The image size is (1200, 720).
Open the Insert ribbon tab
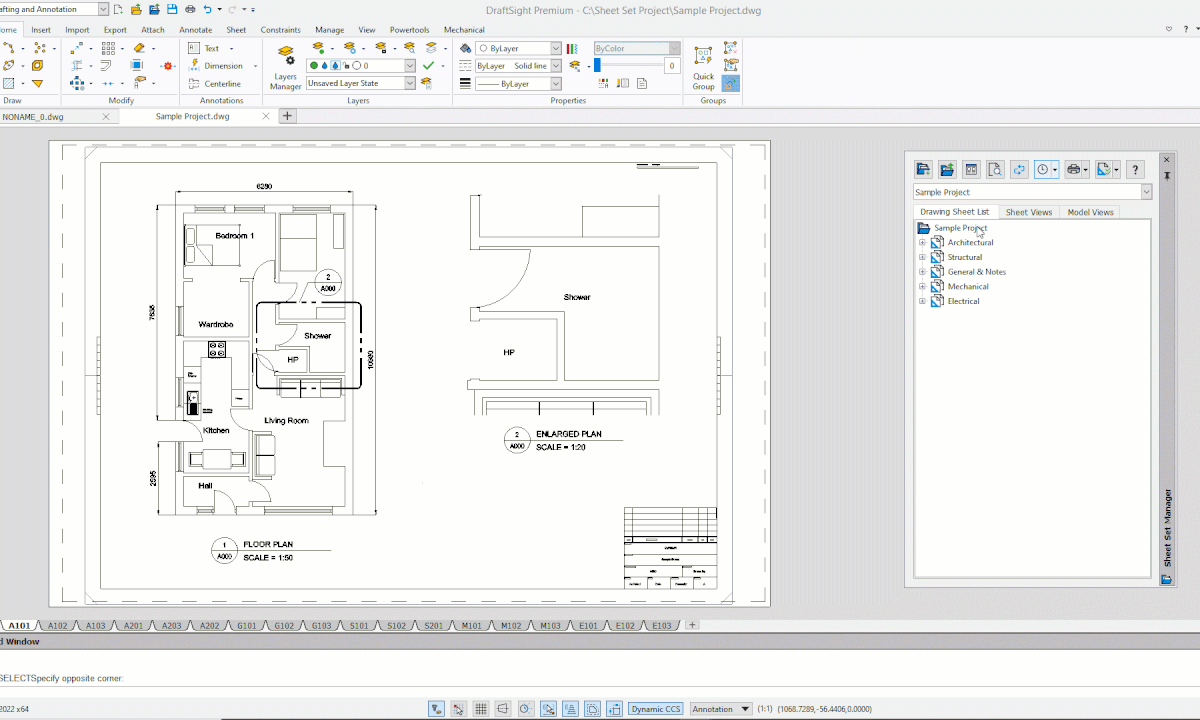pos(41,30)
